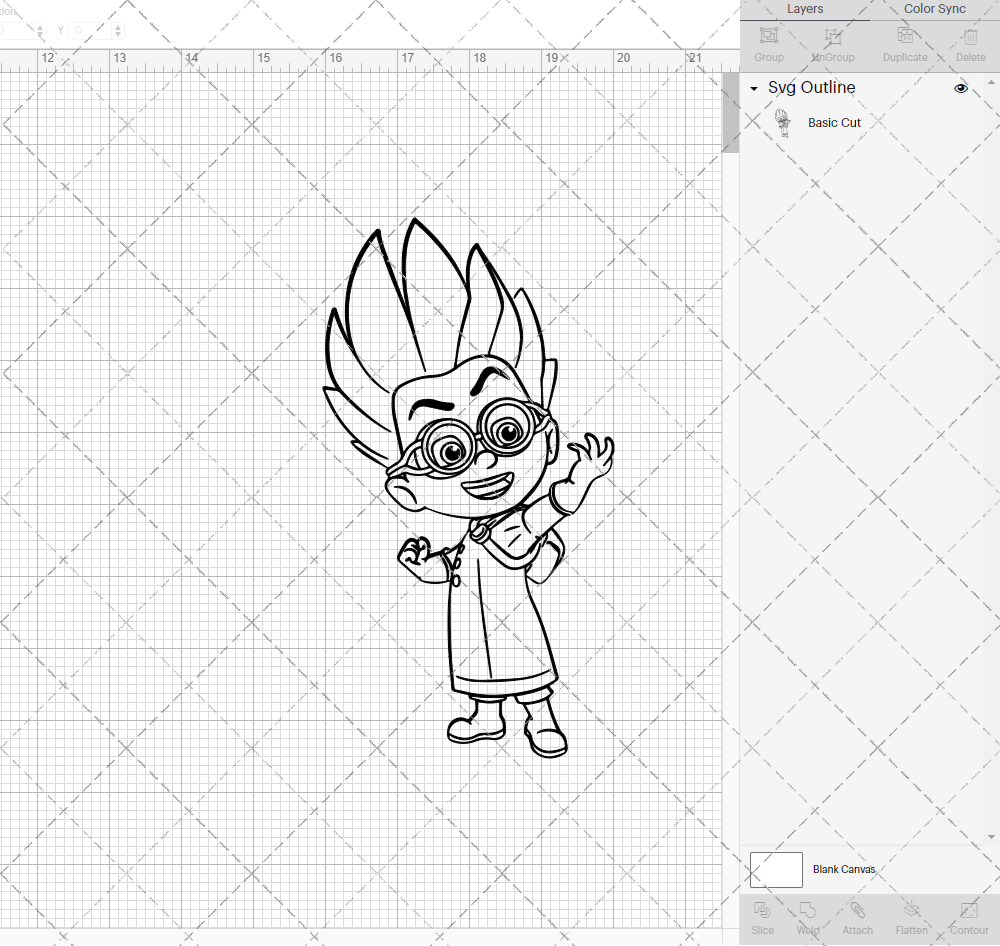Decrement the X position value
This screenshot has width=1000, height=946.
[x=40, y=34]
